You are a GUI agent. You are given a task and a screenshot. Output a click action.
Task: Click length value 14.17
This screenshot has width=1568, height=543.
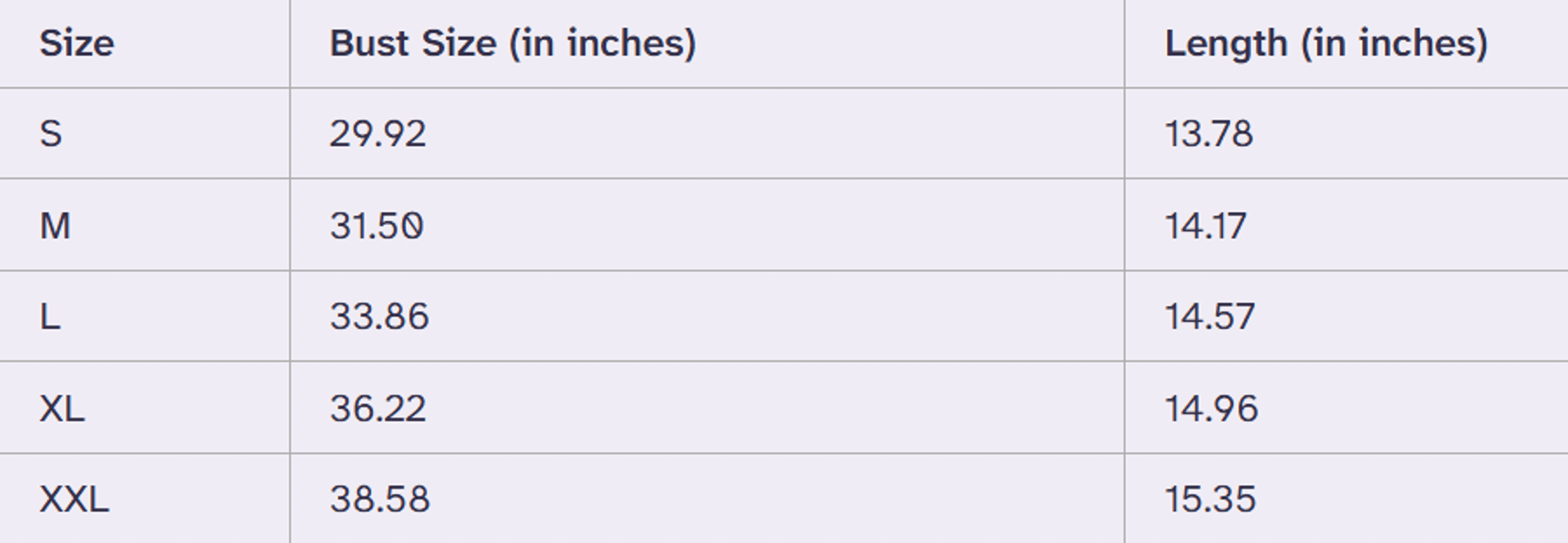coord(1206,226)
